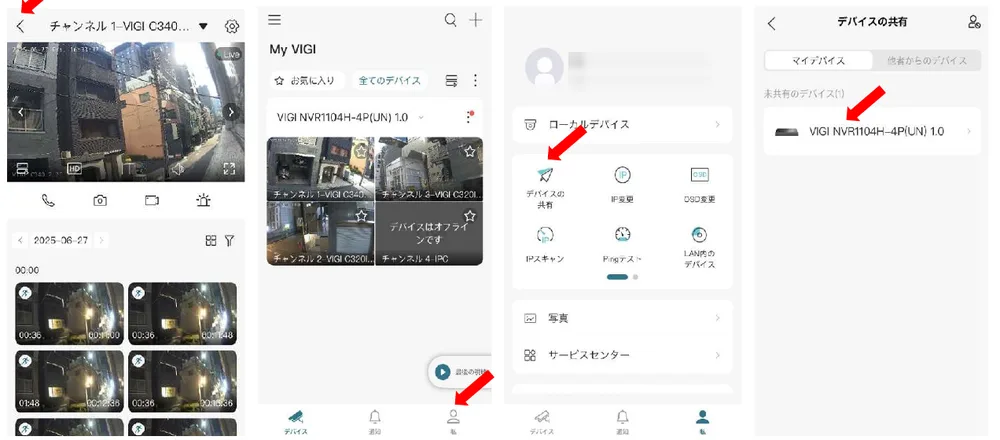Viewport: 1000px width, 440px height.
Task: Play first 00:36 recording thumbnail in the top row
Action: [x=70, y=314]
